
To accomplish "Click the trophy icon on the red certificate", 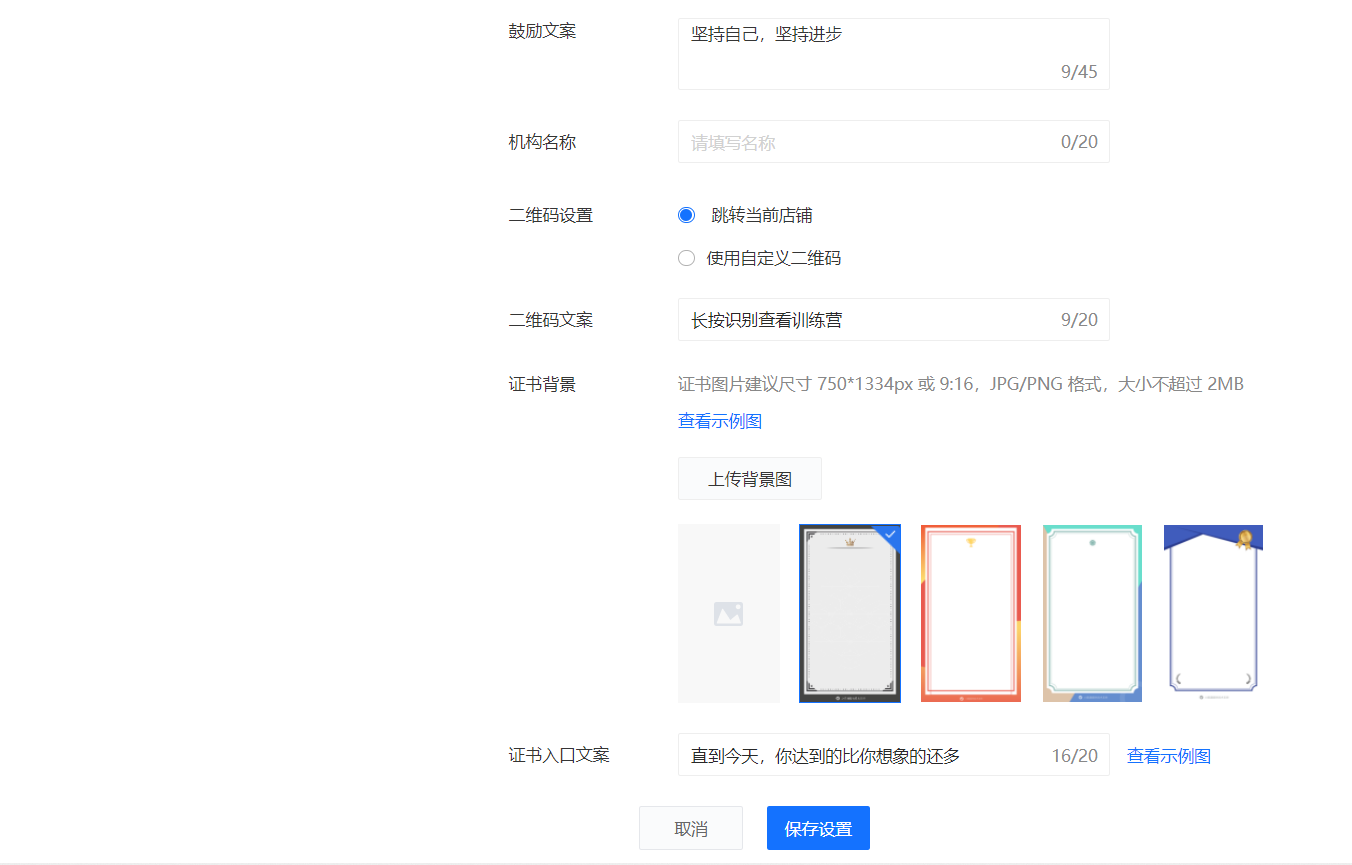I will point(970,543).
